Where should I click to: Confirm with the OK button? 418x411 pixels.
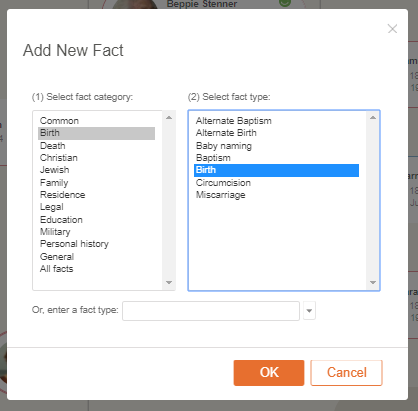(269, 373)
